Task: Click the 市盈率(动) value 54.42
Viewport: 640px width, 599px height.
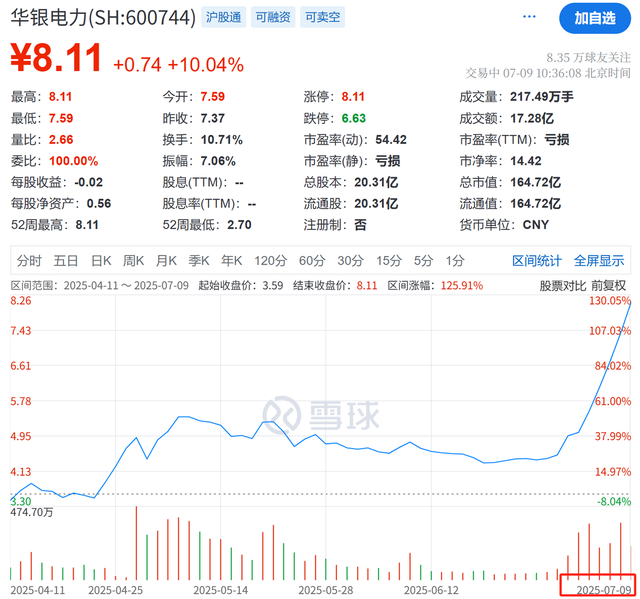Action: [x=391, y=140]
